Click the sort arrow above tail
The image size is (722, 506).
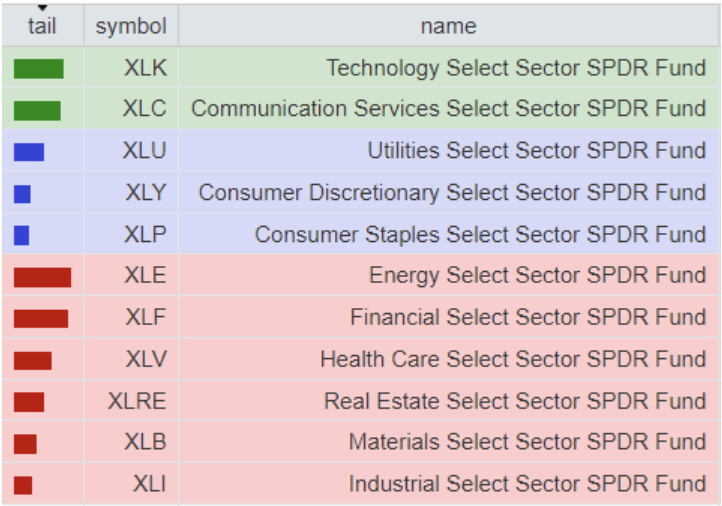pos(42,8)
